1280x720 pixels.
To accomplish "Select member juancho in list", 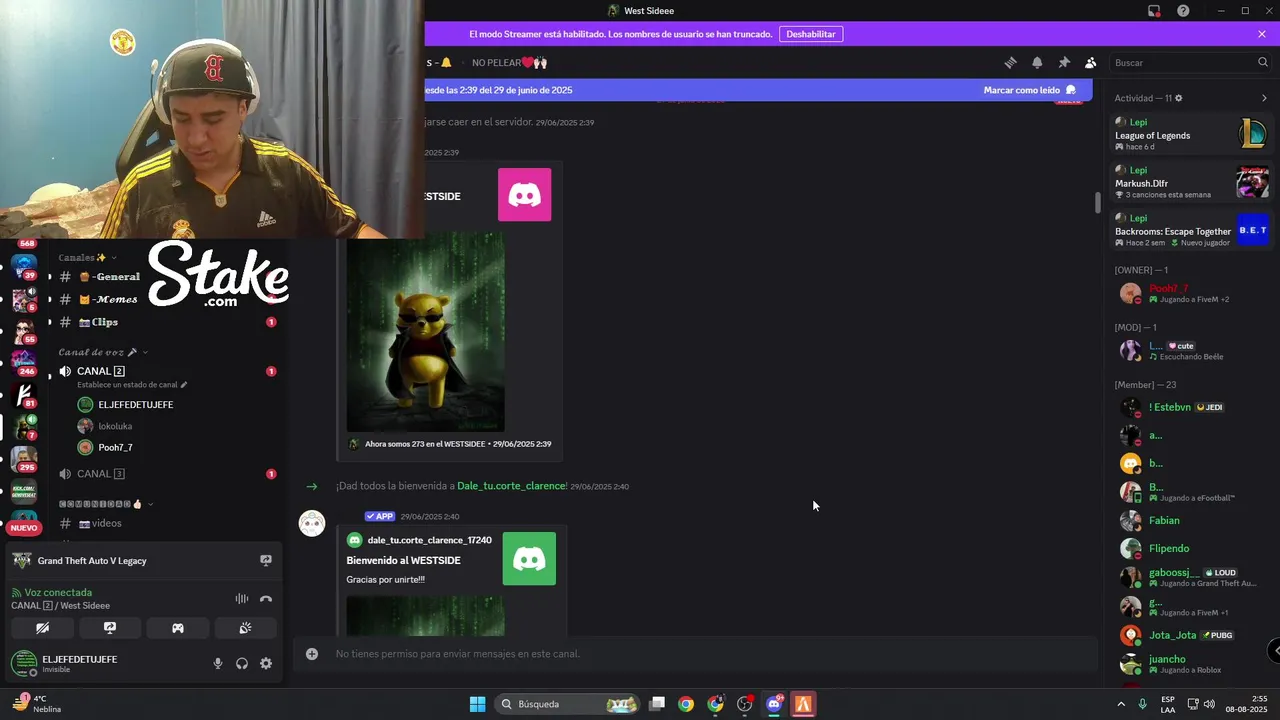I will pyautogui.click(x=1190, y=663).
